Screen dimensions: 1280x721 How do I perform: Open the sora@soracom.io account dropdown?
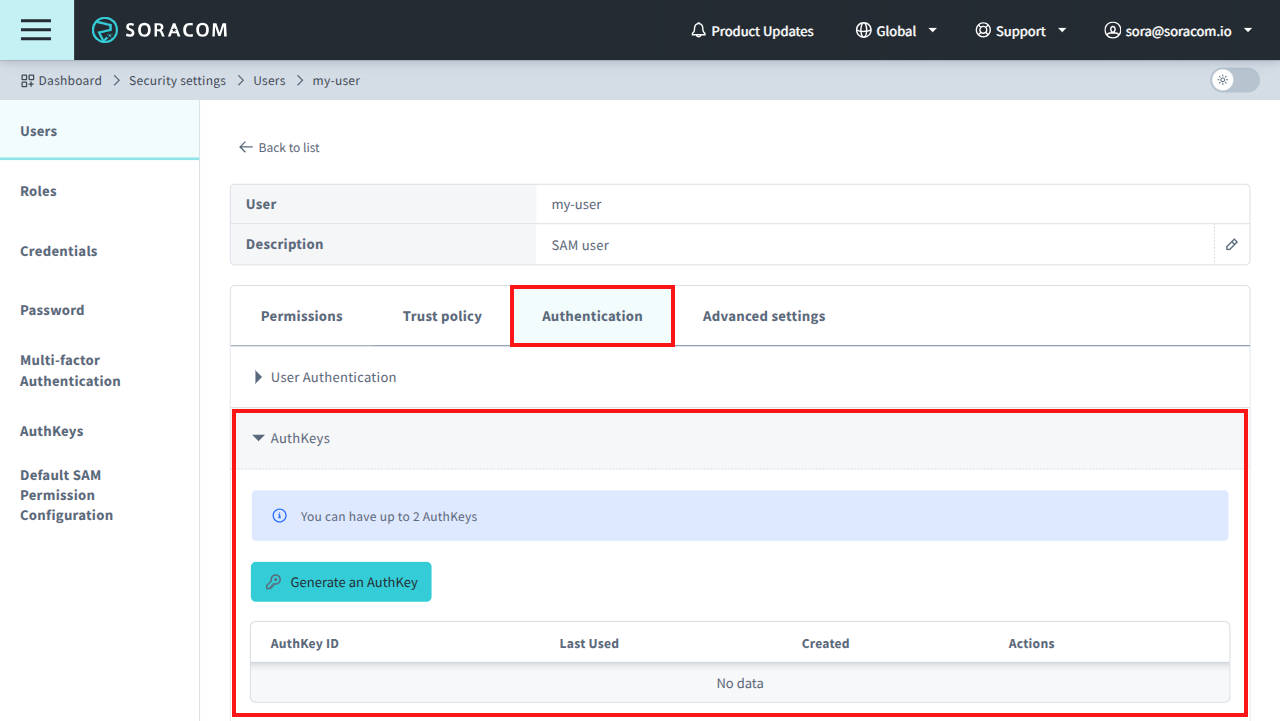(x=1178, y=30)
